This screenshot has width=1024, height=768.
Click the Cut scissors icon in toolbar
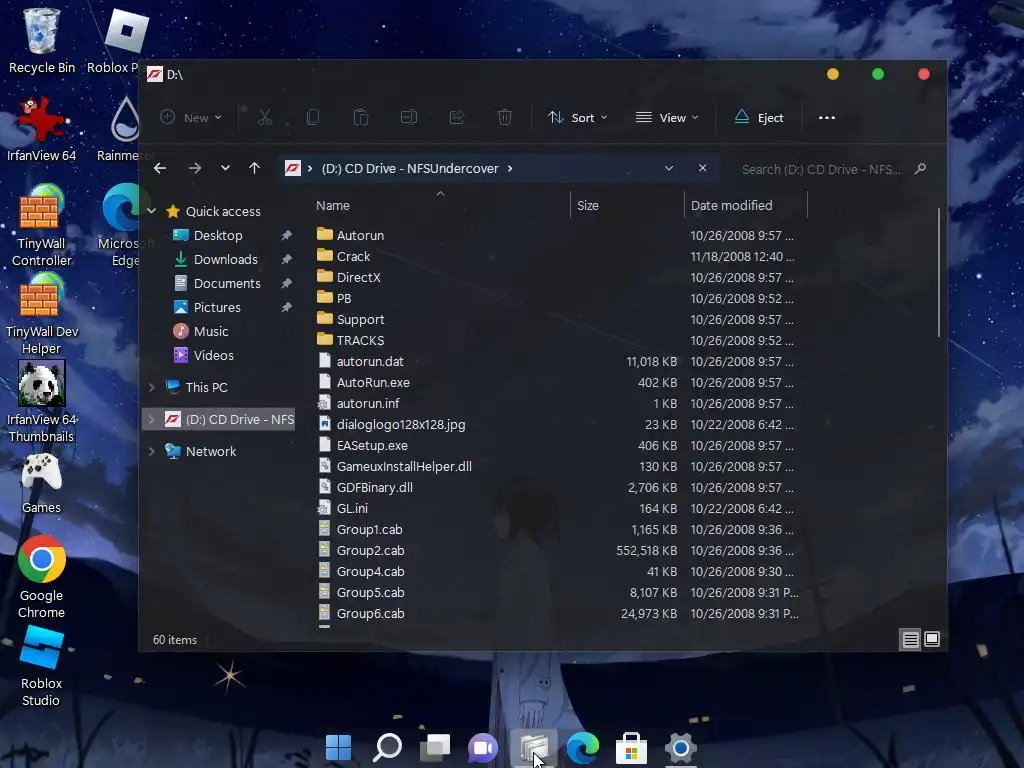pos(264,118)
